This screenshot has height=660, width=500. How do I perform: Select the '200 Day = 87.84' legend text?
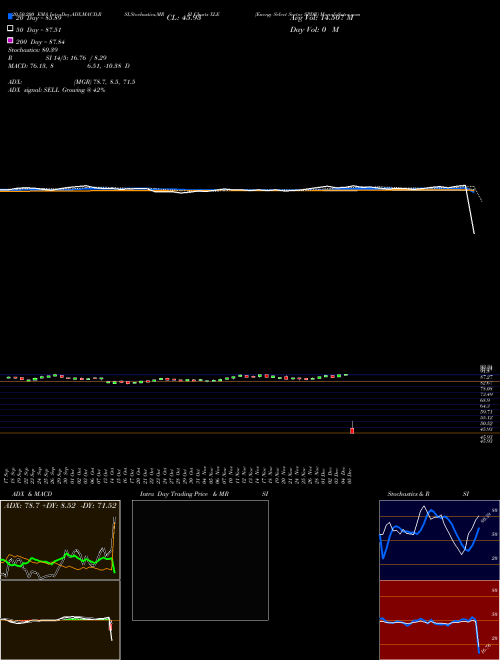coord(40,42)
